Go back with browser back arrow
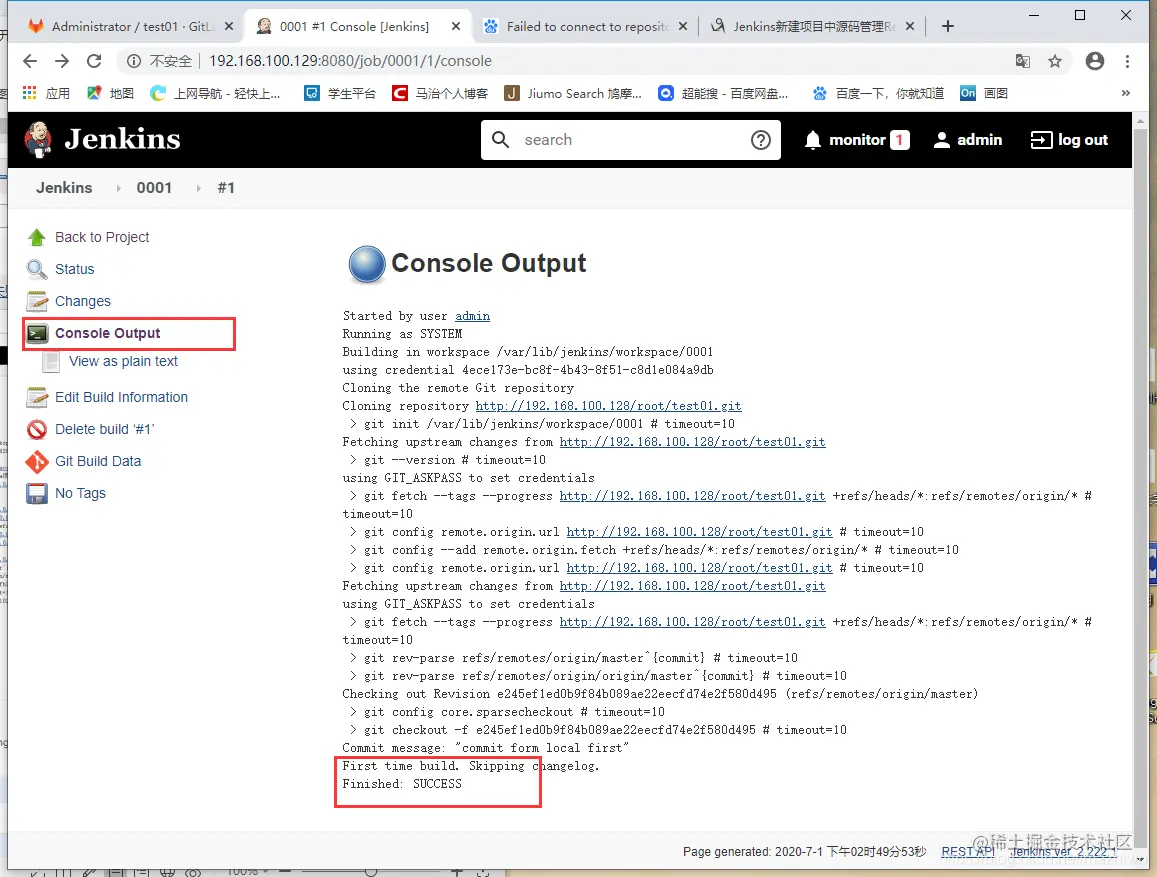The width and height of the screenshot is (1157, 877). [30, 61]
